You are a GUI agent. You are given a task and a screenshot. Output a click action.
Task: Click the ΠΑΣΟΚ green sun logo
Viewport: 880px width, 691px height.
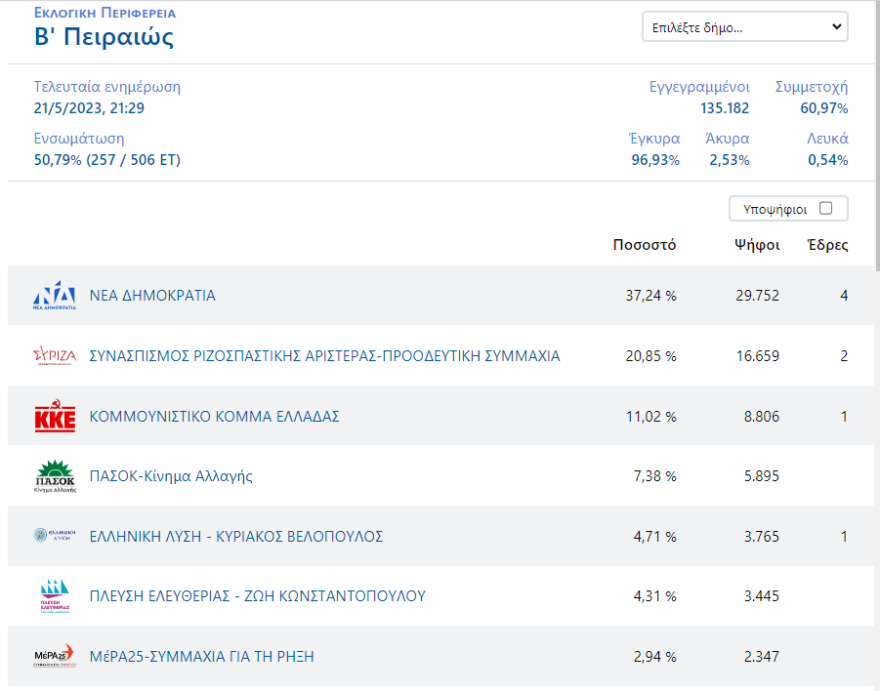click(x=54, y=476)
